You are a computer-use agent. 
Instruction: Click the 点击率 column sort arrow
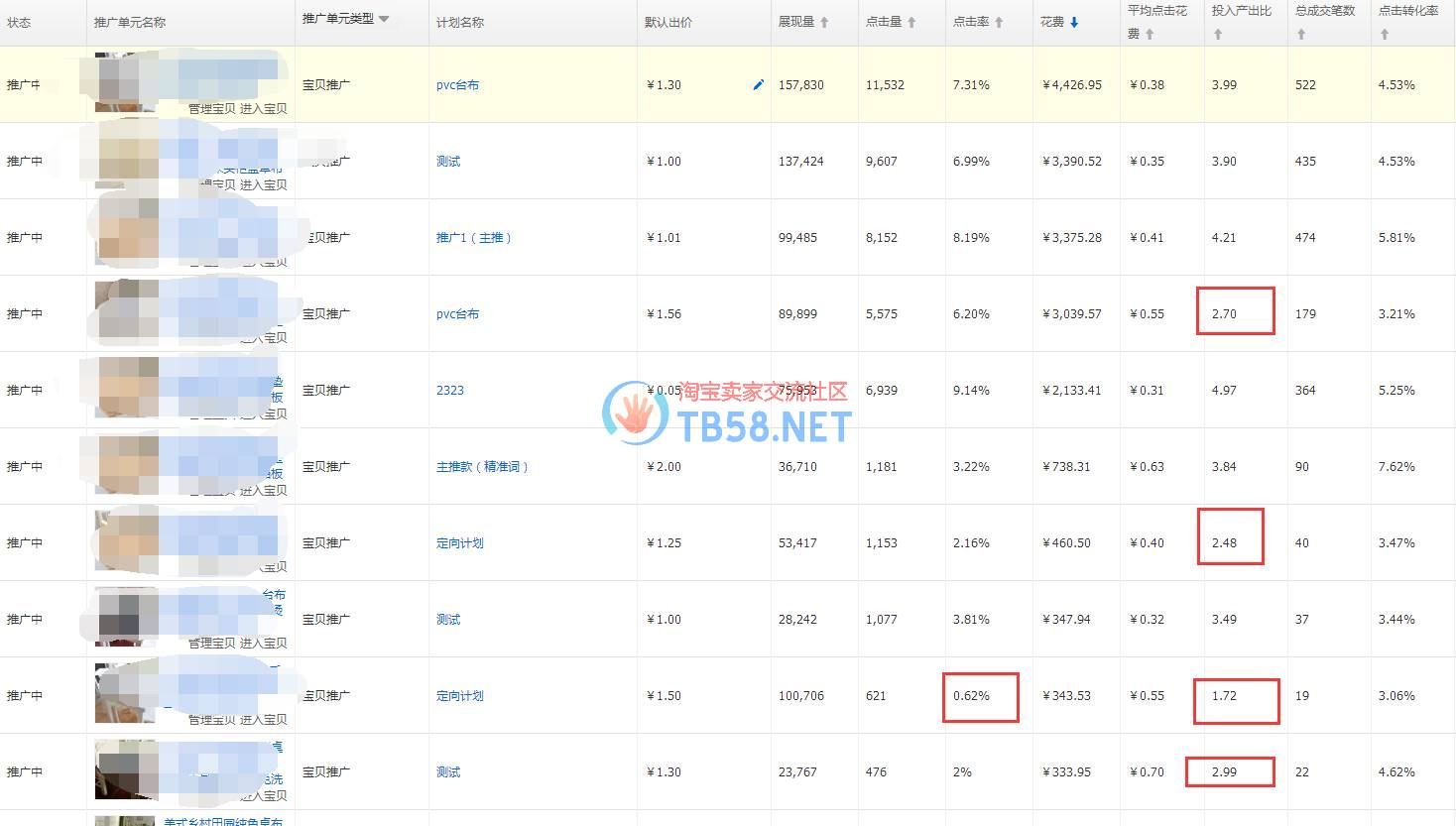(x=999, y=23)
